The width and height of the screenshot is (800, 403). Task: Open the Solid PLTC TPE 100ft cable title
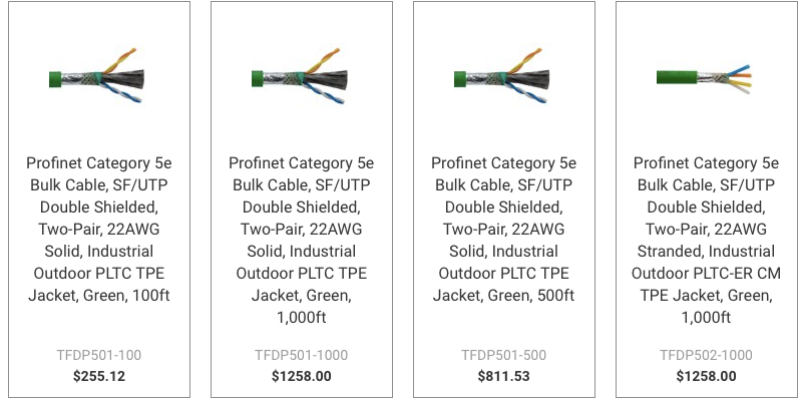(x=98, y=229)
